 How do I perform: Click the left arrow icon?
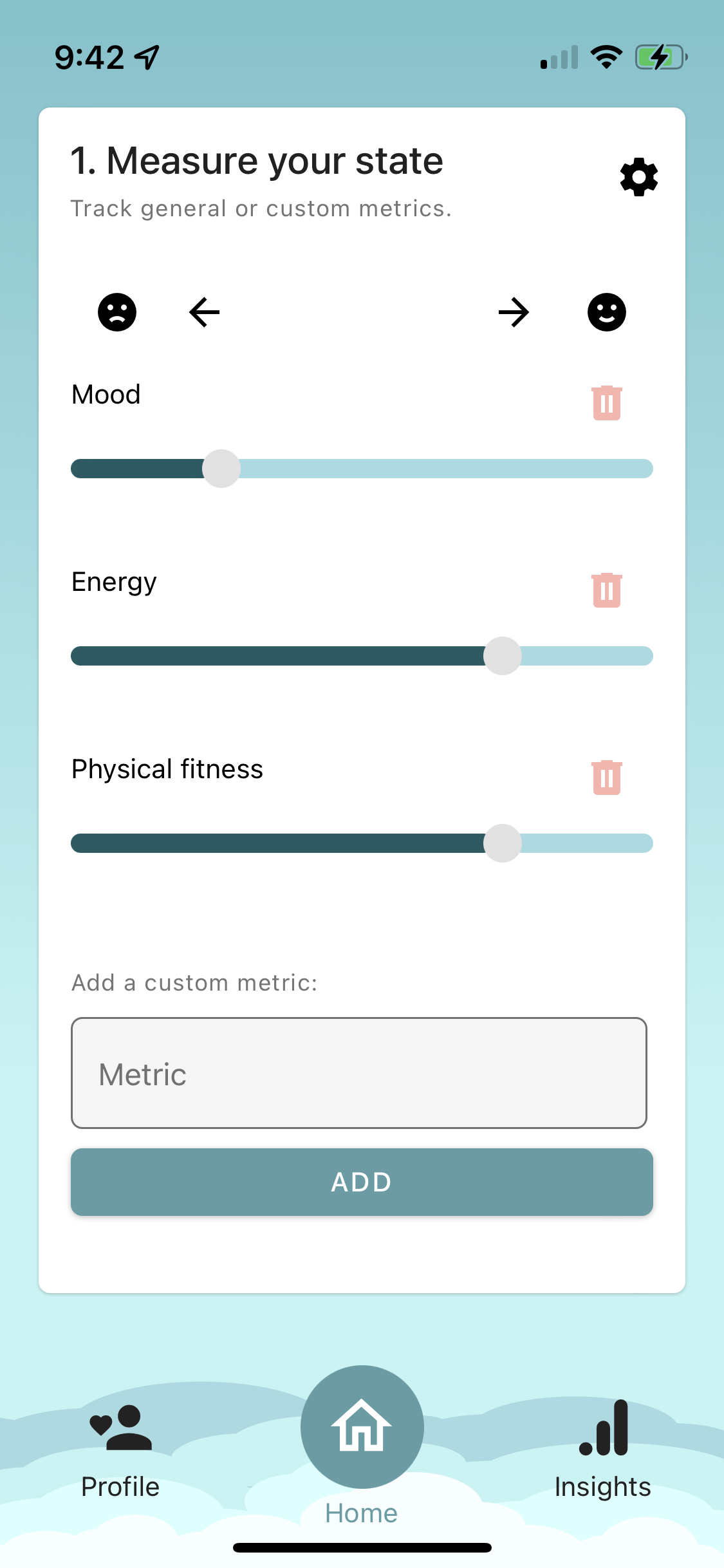(205, 312)
